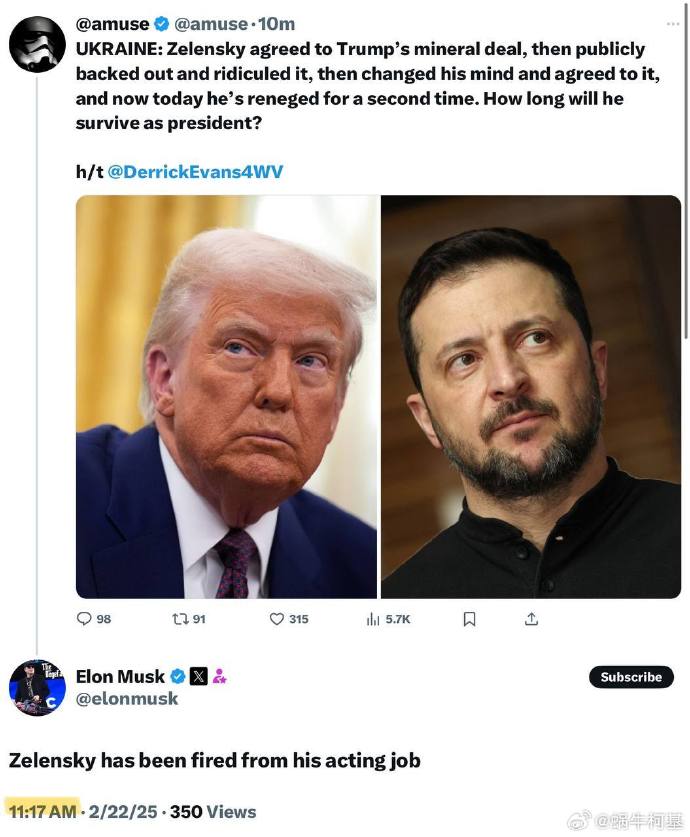Open the @DerrickEvans4WV mention link
The height and width of the screenshot is (837, 690).
point(195,171)
